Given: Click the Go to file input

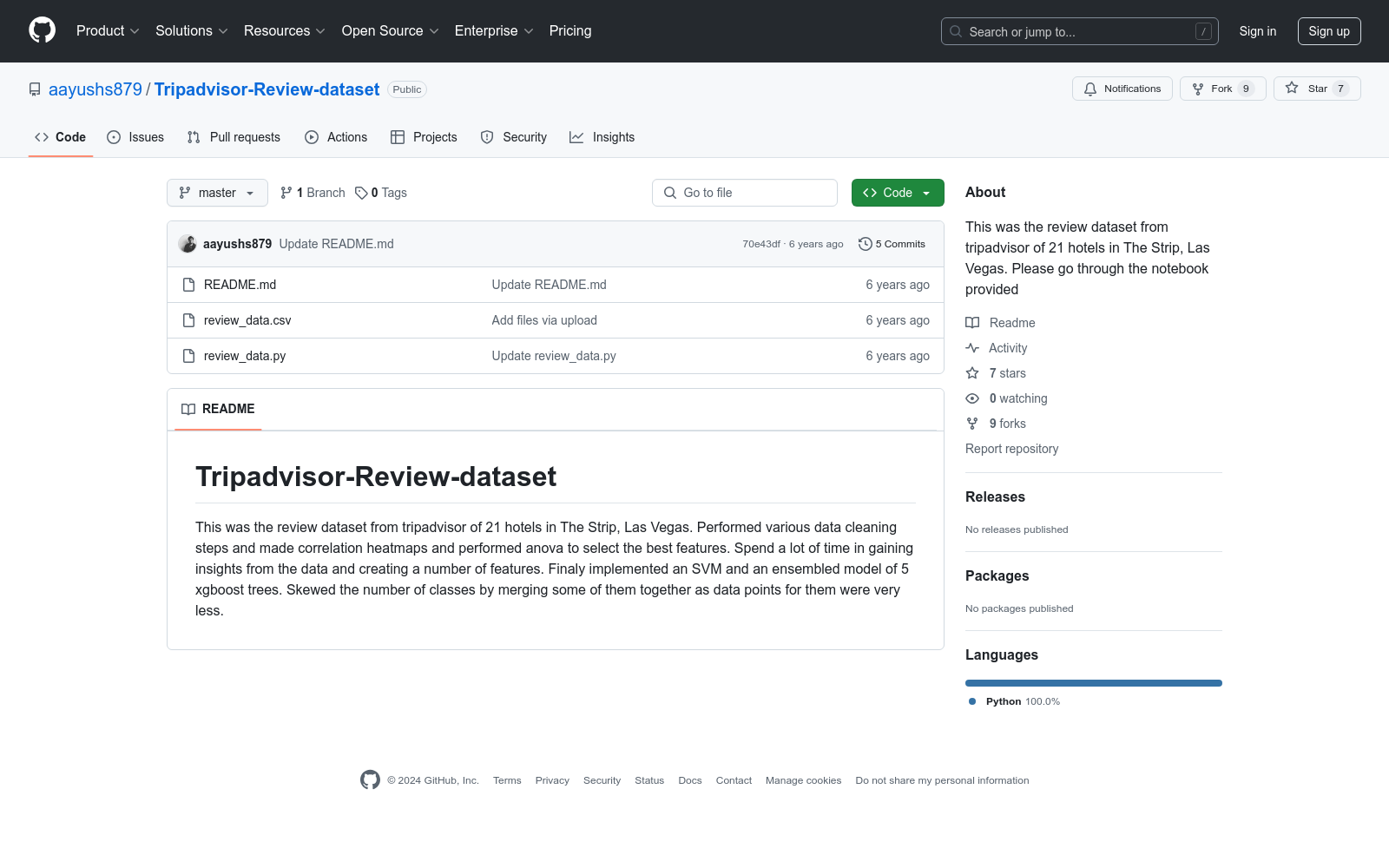Looking at the screenshot, I should [x=745, y=193].
